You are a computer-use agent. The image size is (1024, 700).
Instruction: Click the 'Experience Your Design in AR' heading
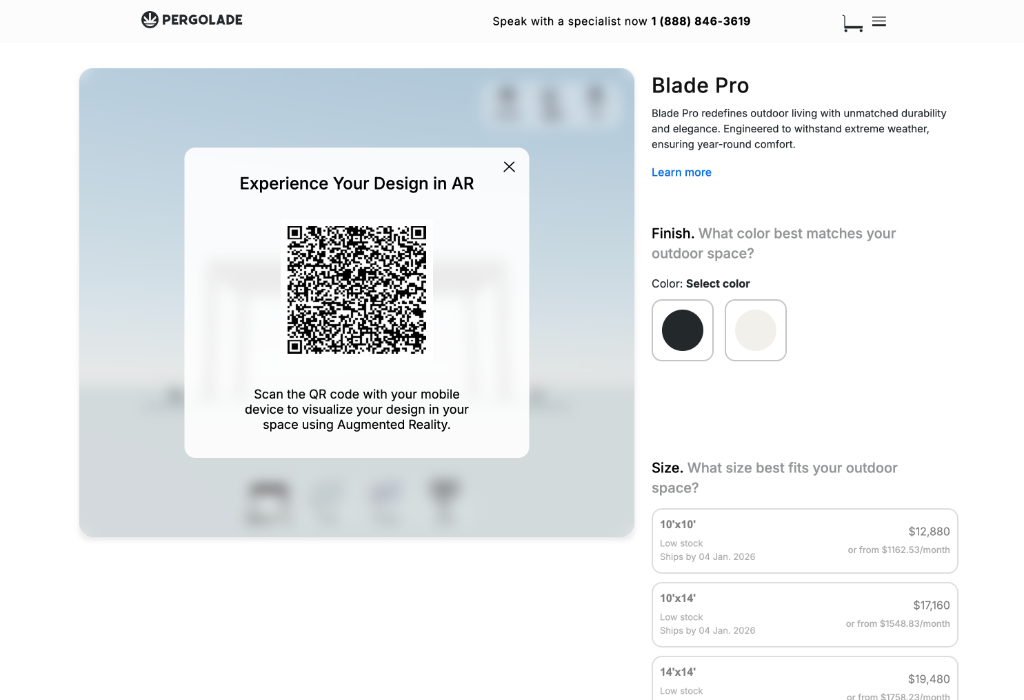[357, 183]
